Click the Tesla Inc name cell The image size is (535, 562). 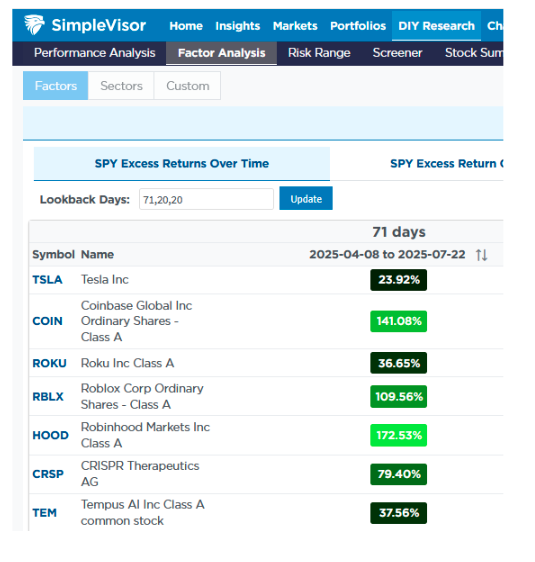[105, 280]
